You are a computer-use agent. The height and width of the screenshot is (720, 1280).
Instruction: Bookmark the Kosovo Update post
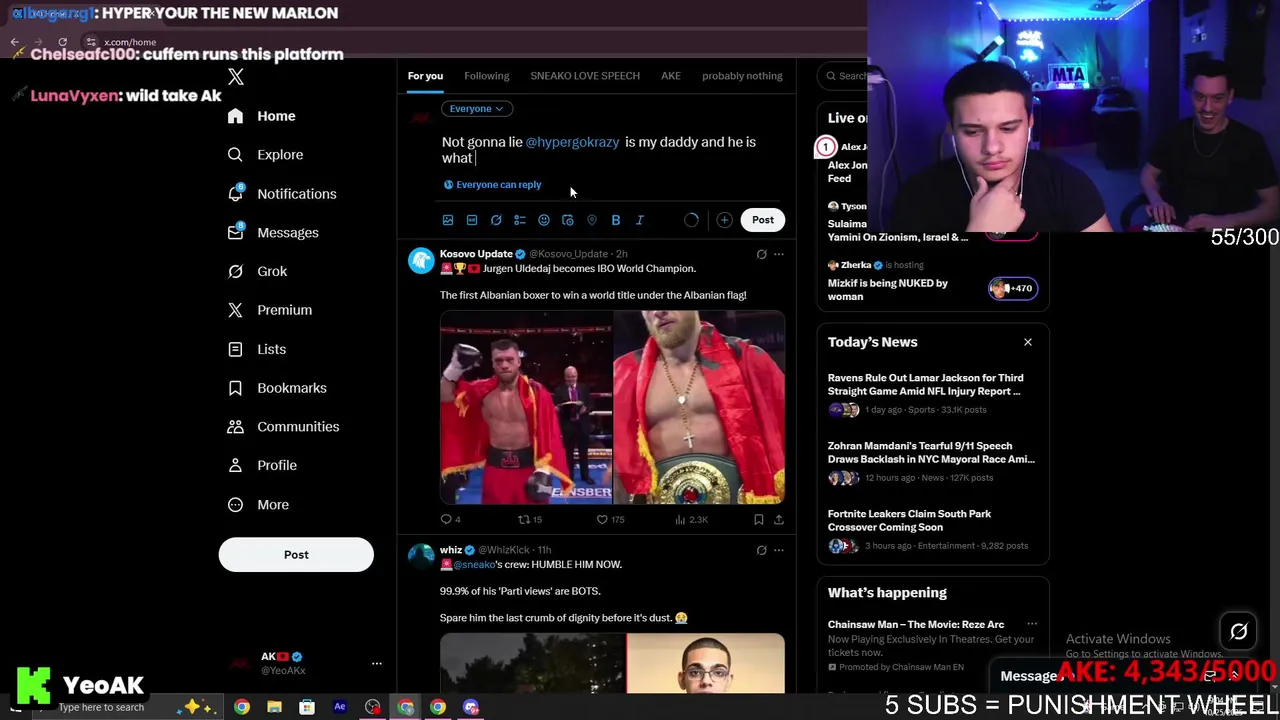[x=759, y=520]
